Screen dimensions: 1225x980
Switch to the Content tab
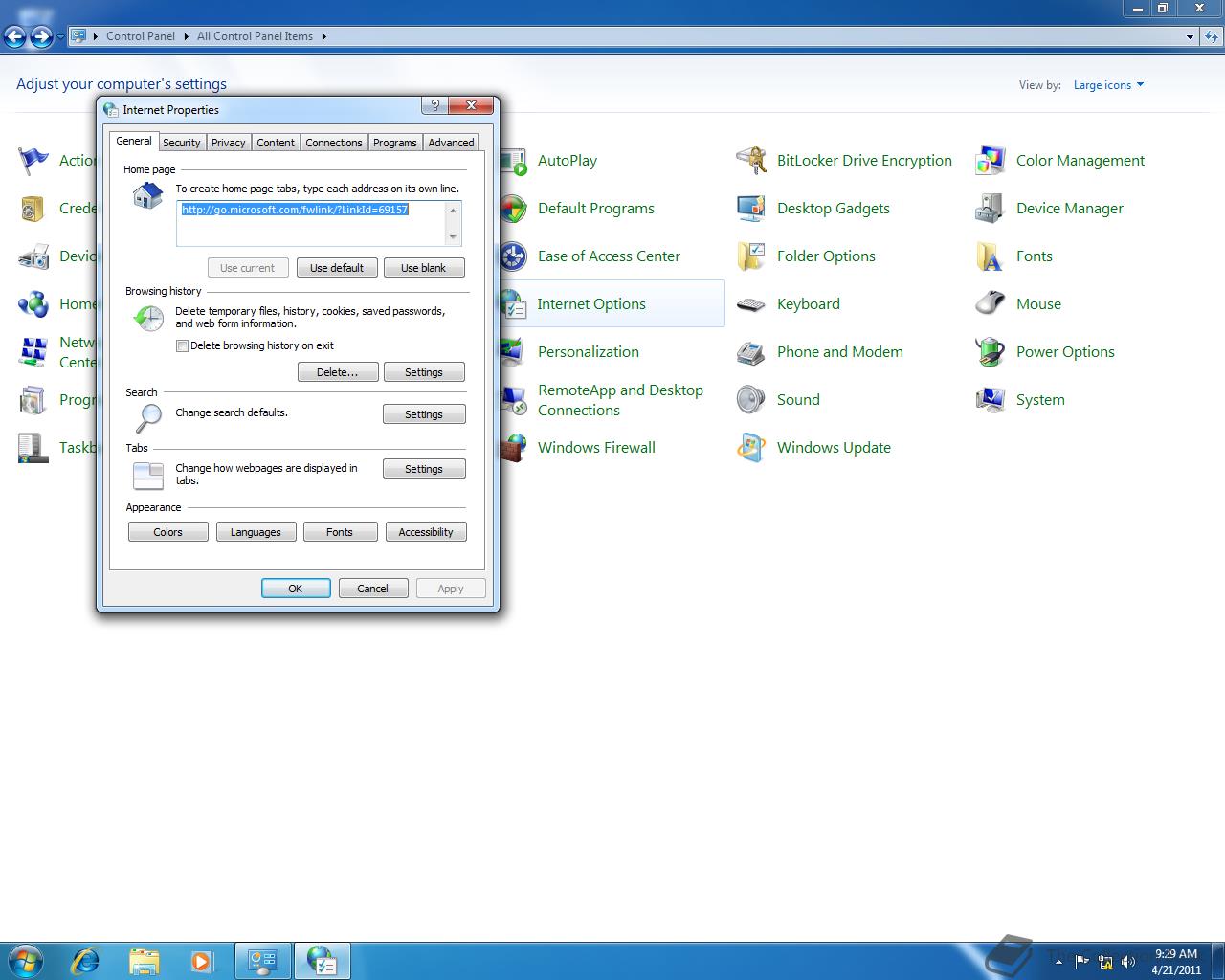(276, 143)
